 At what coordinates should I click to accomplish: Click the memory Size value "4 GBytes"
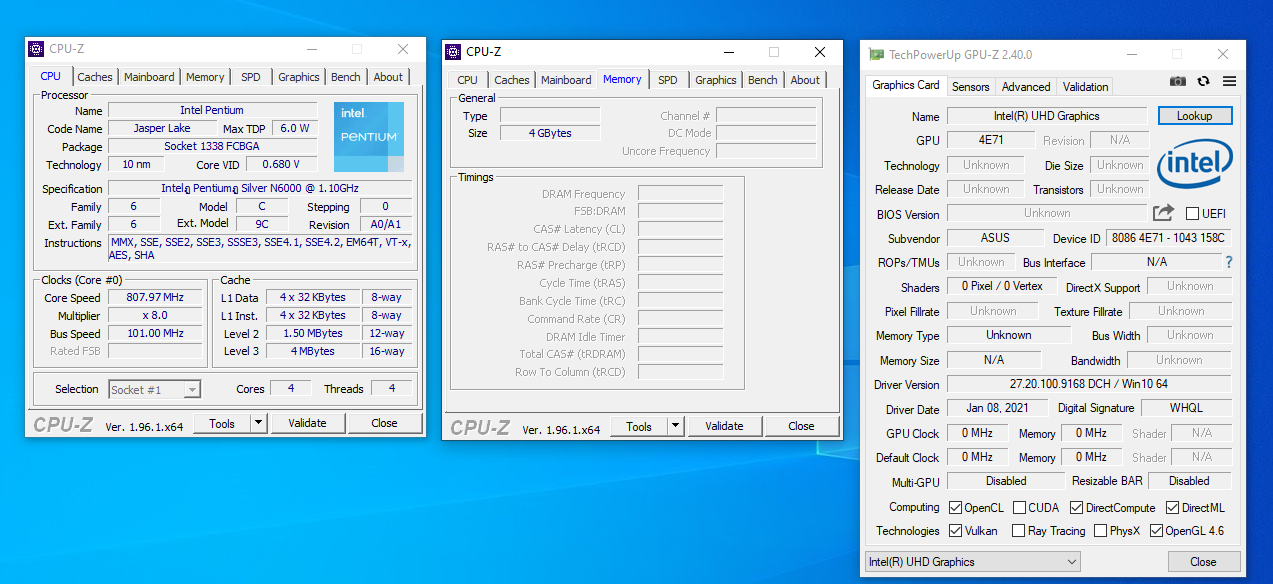point(550,133)
